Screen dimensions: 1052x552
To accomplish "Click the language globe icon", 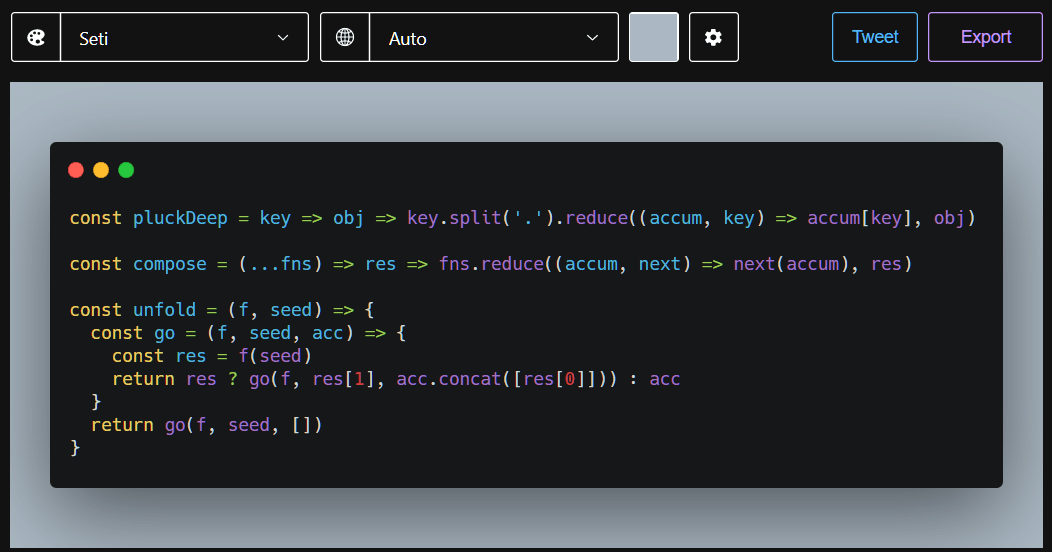I will 345,38.
